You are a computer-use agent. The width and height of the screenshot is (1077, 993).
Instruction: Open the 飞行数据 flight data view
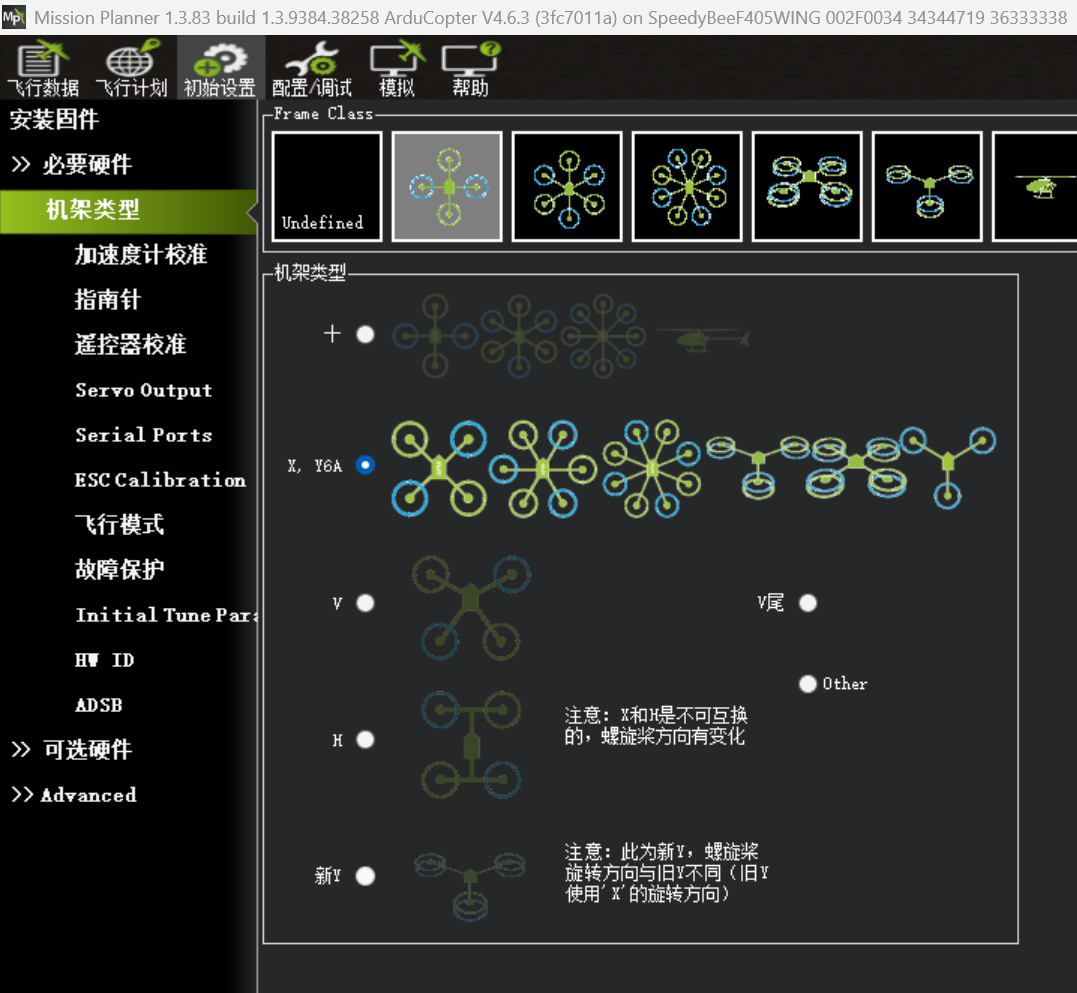point(43,69)
